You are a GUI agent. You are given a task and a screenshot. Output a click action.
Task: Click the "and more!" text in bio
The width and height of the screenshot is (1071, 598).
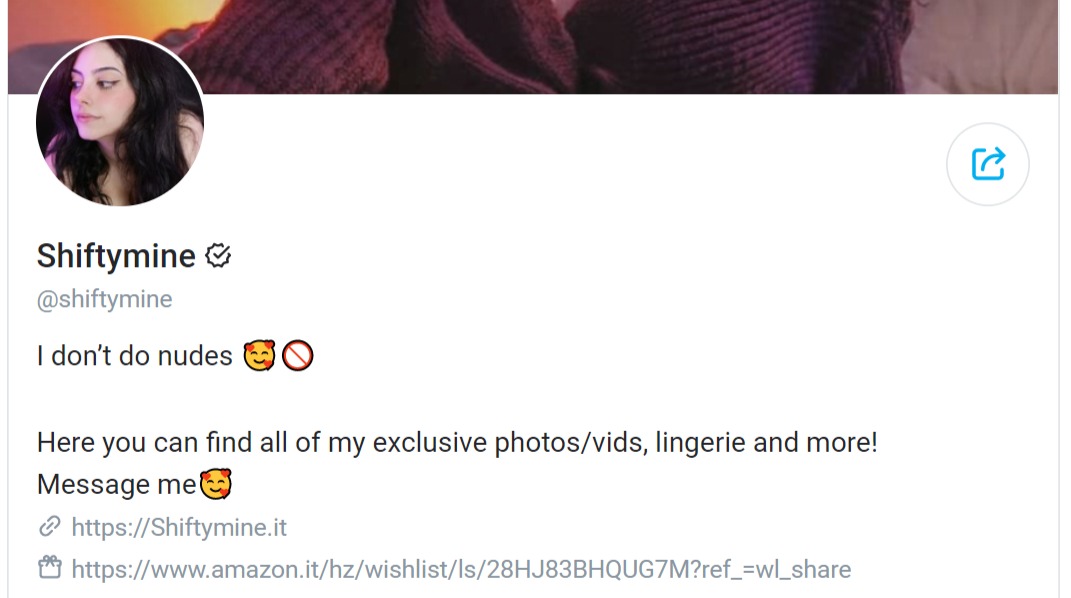click(x=815, y=443)
